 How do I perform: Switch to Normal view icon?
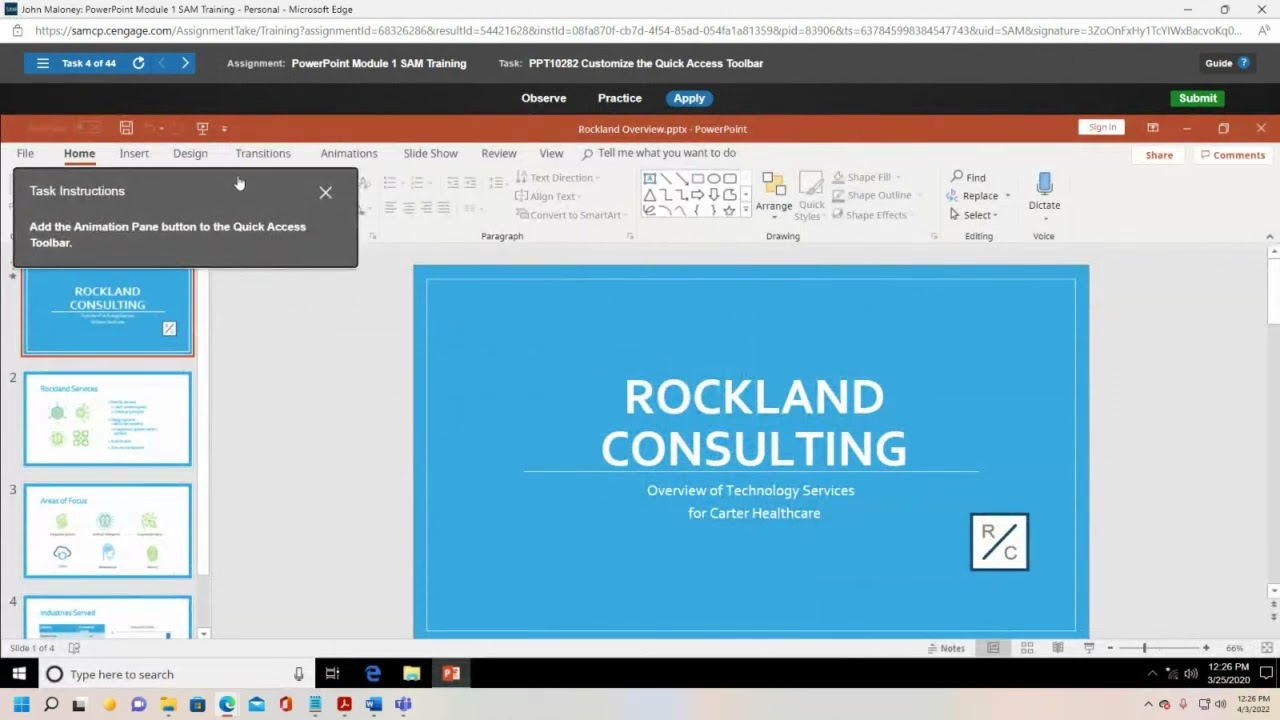(993, 648)
